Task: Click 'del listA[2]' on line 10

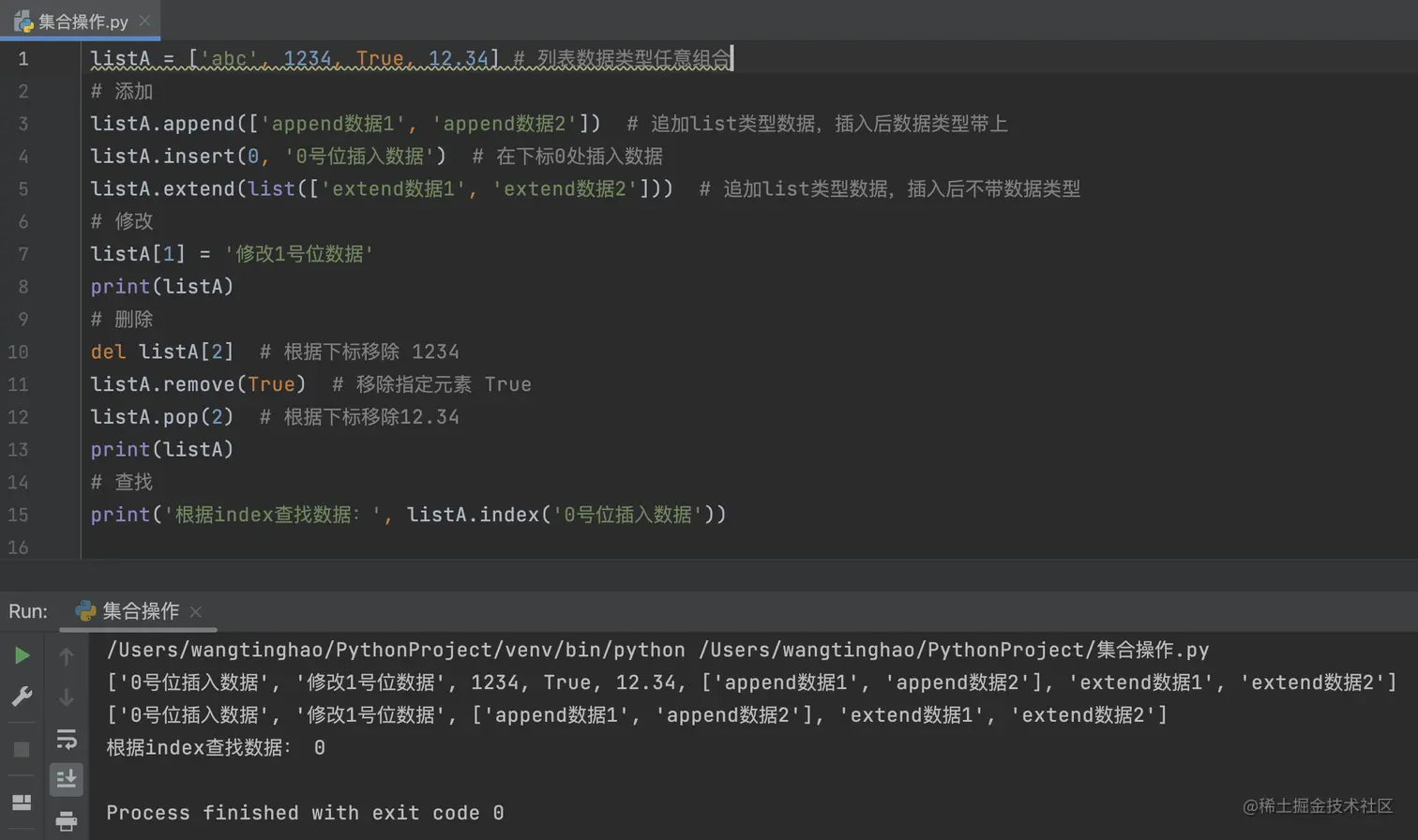Action: click(x=162, y=352)
